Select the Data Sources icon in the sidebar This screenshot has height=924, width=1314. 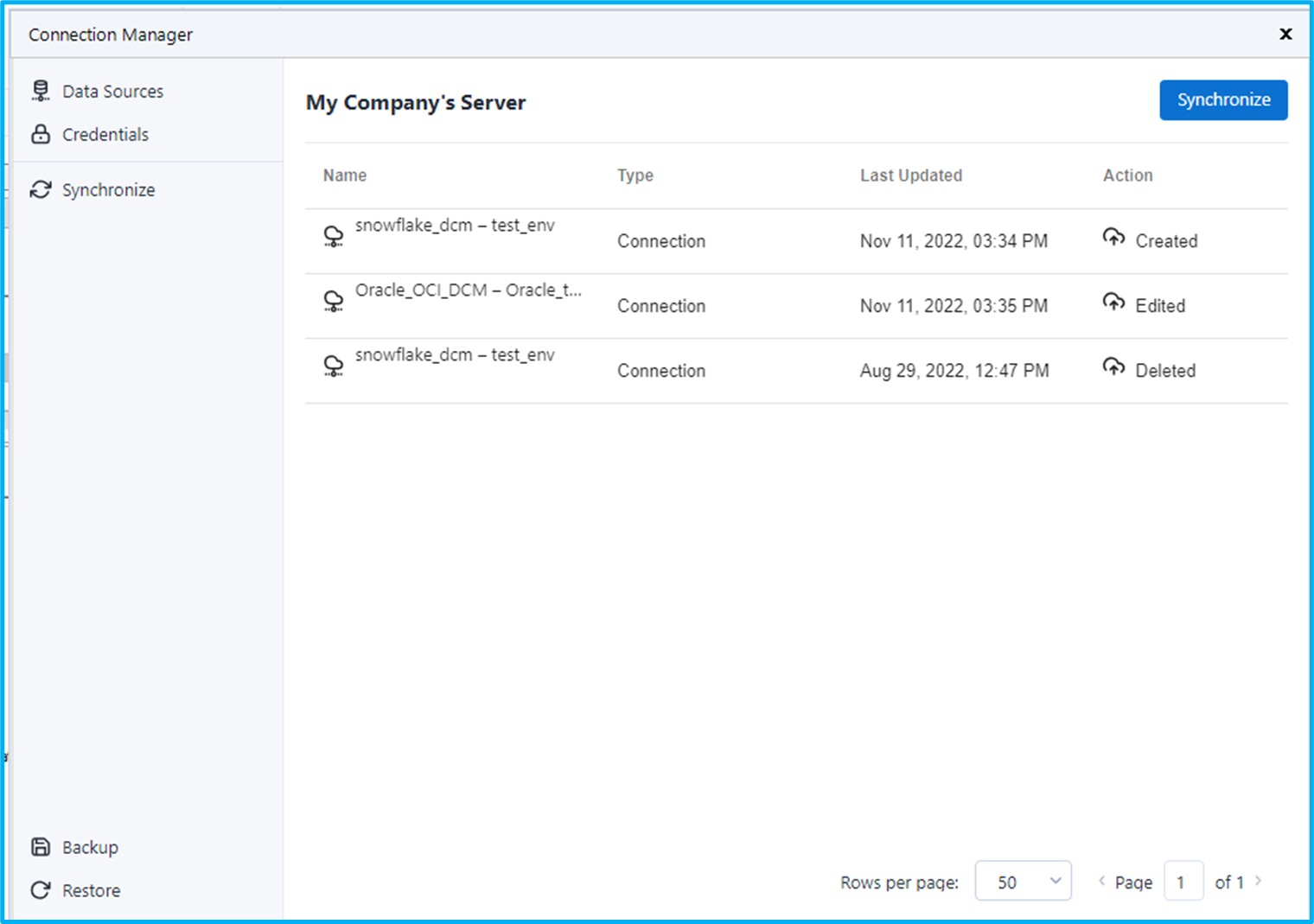[x=41, y=90]
